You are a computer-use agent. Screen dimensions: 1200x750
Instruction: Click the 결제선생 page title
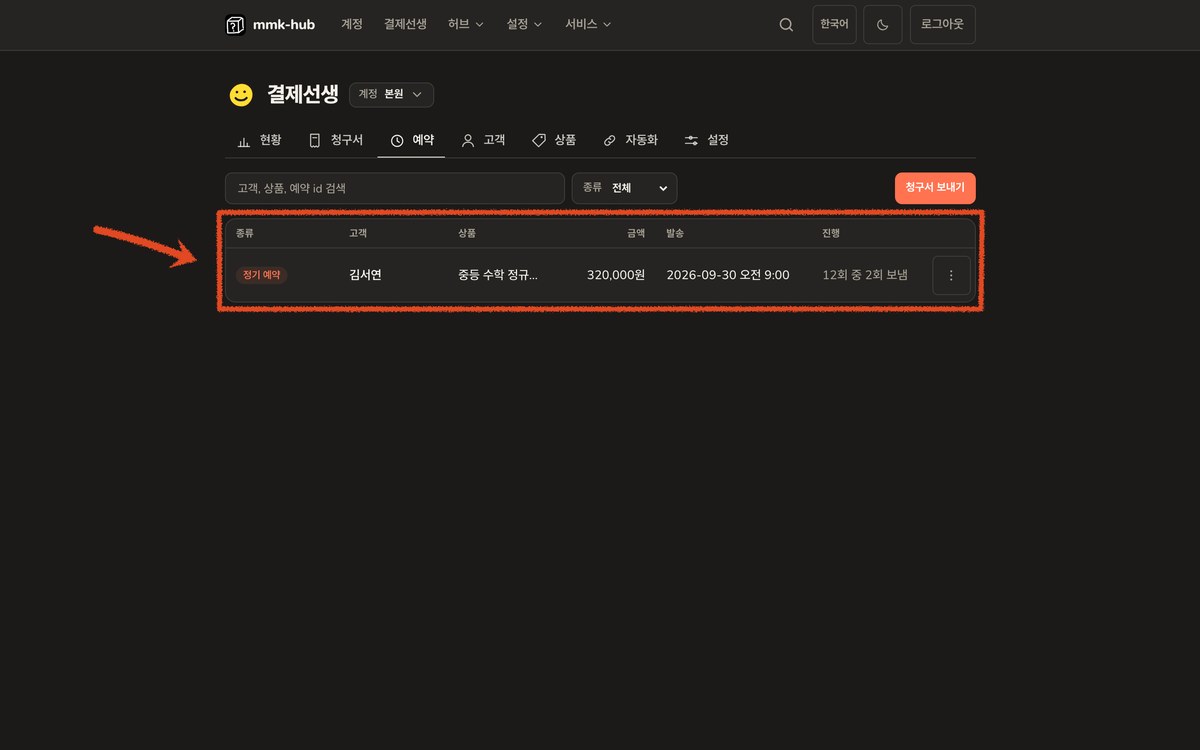303,95
